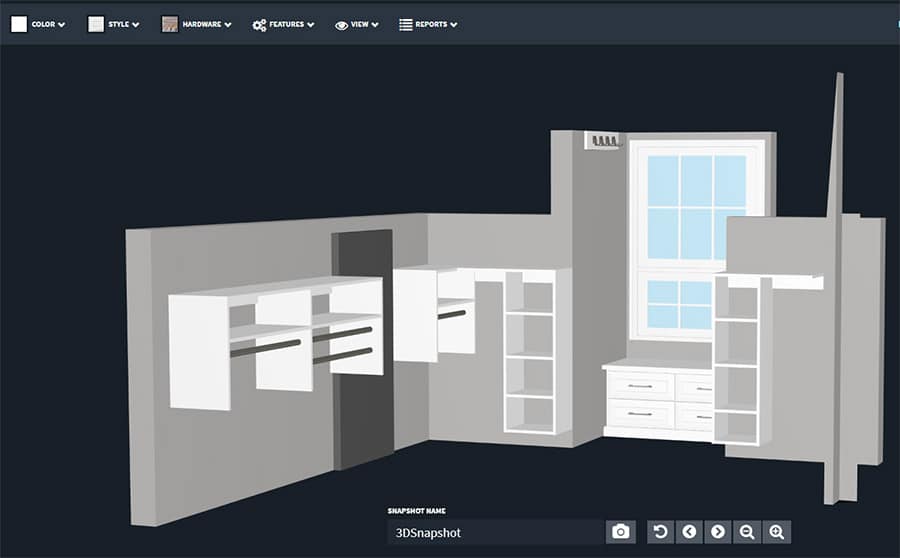Click the Reports list icon
Viewport: 900px width, 558px height.
coord(406,25)
